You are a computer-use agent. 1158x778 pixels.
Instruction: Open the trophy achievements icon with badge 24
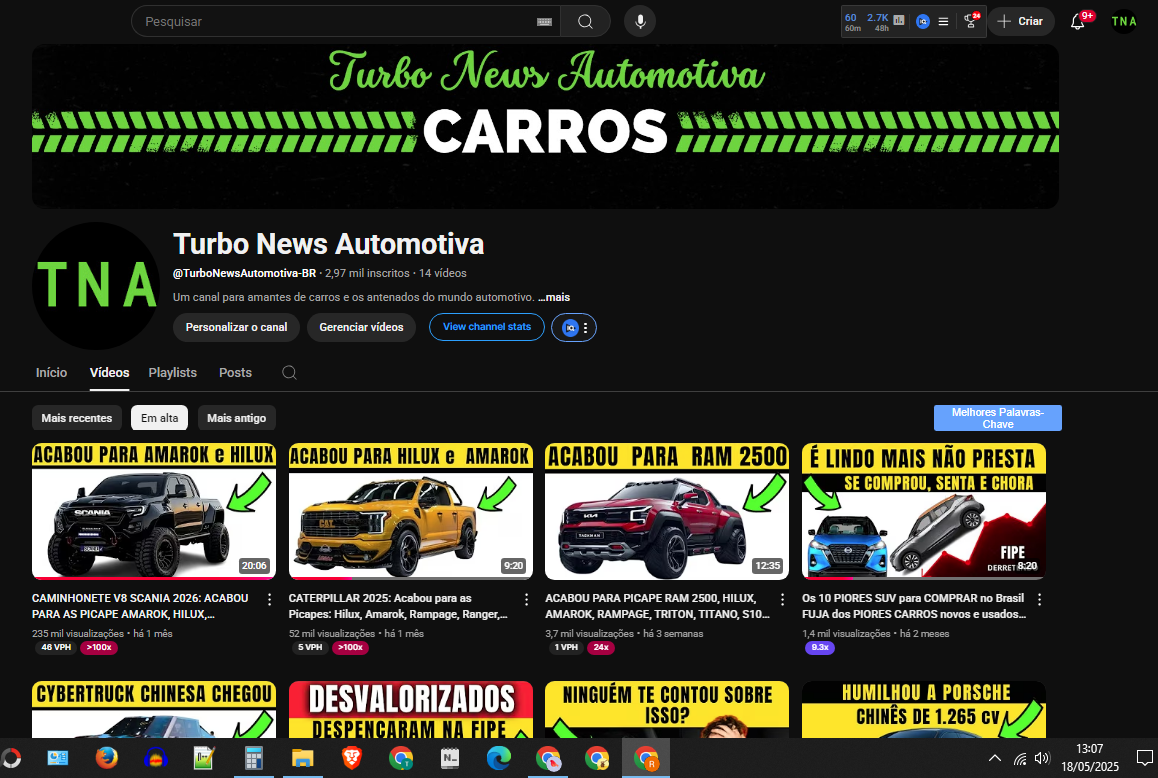coord(971,21)
